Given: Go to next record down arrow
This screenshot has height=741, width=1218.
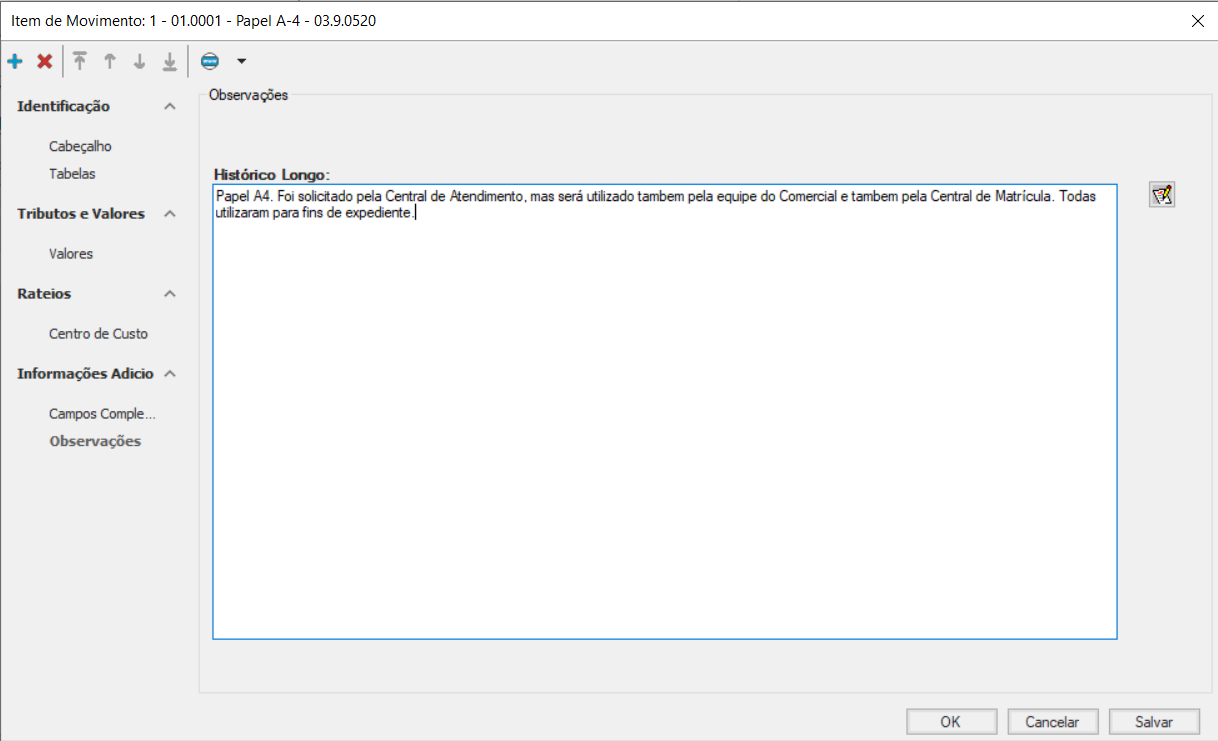Looking at the screenshot, I should coord(140,62).
